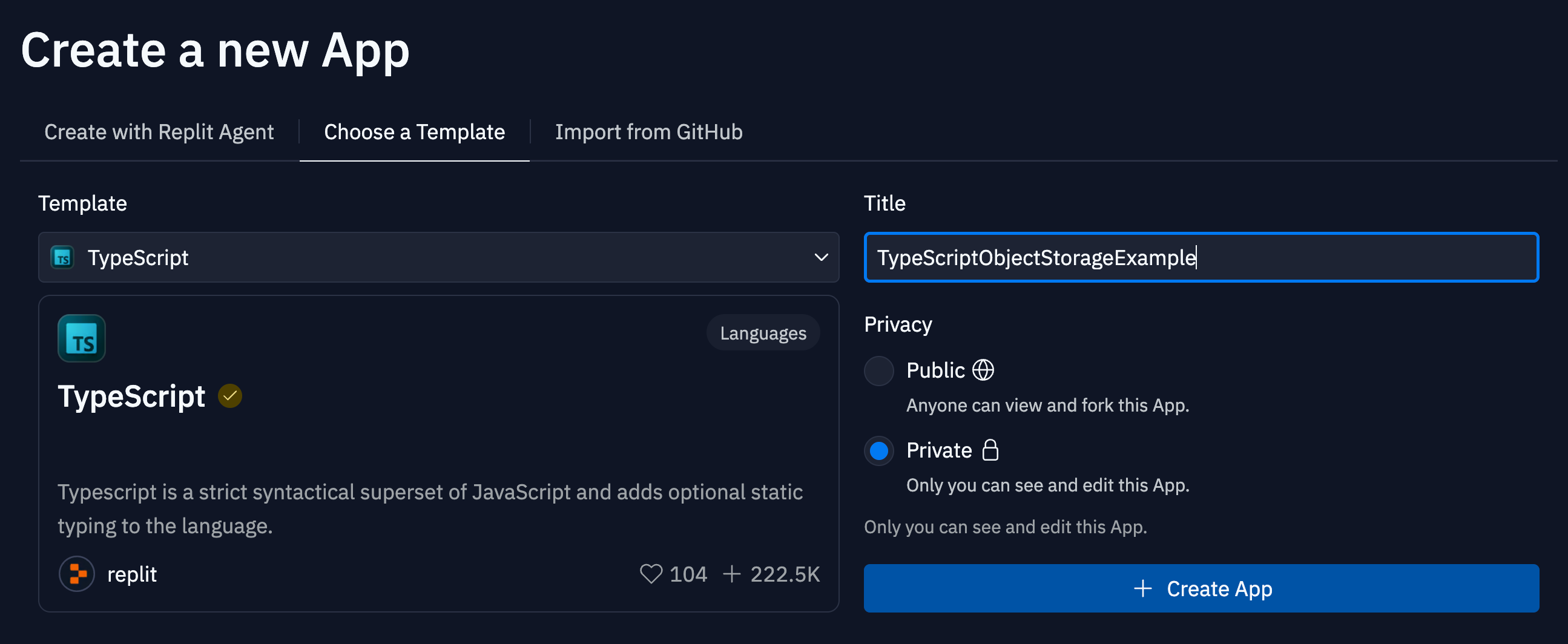Viewport: 1568px width, 644px height.
Task: Click the Typescript description paragraph in the card
Action: tap(430, 509)
